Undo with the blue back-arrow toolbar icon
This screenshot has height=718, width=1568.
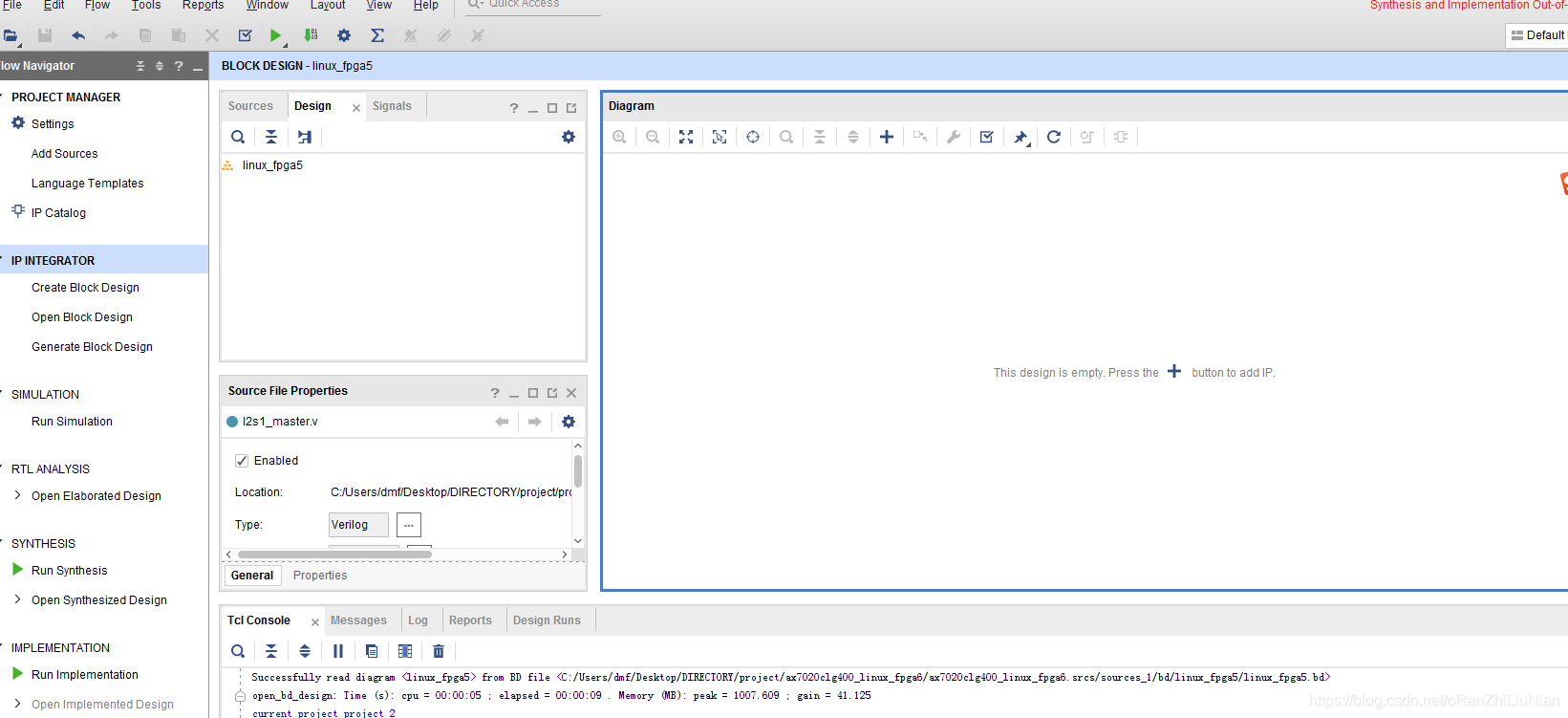(78, 35)
